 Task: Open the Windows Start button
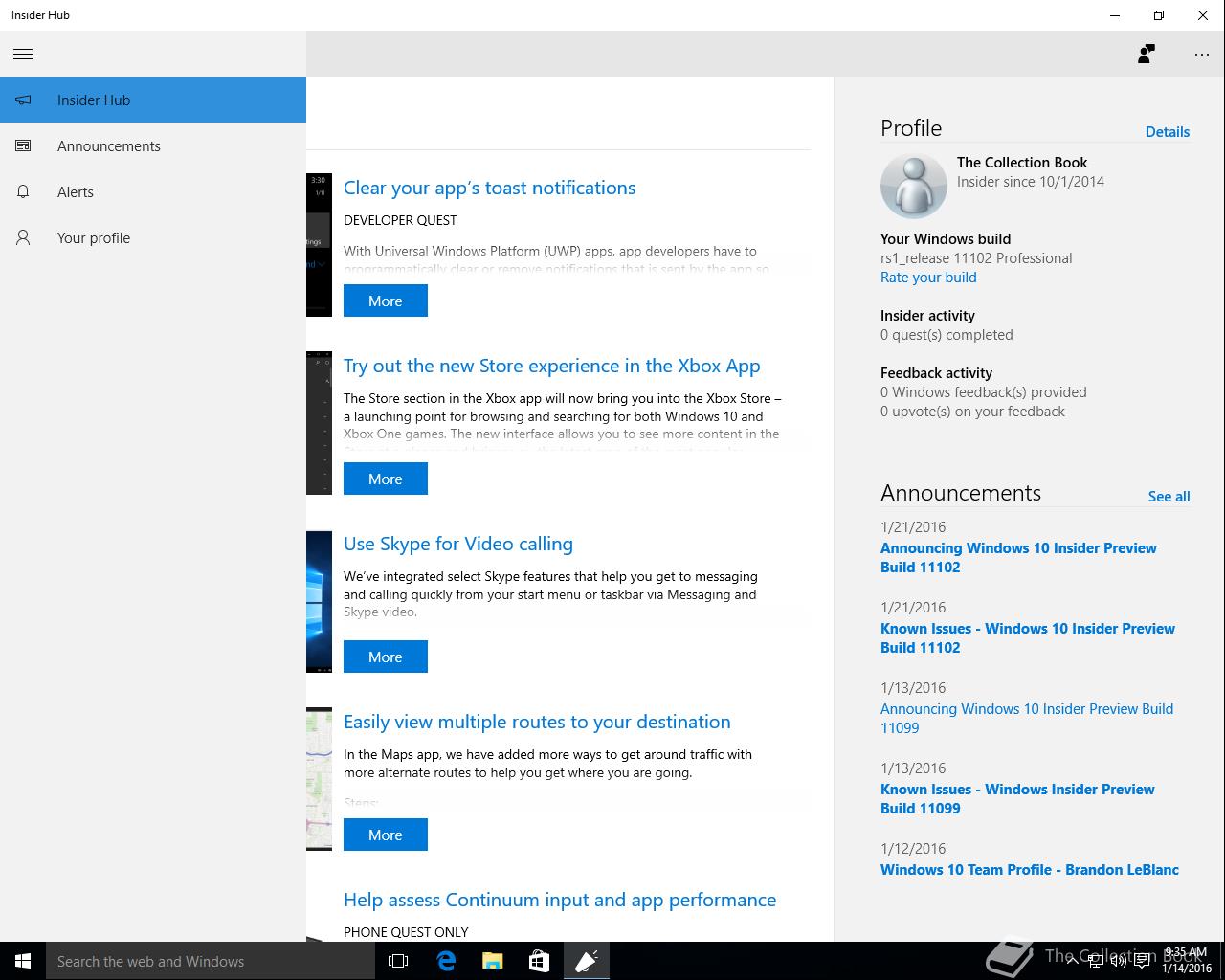(x=23, y=961)
